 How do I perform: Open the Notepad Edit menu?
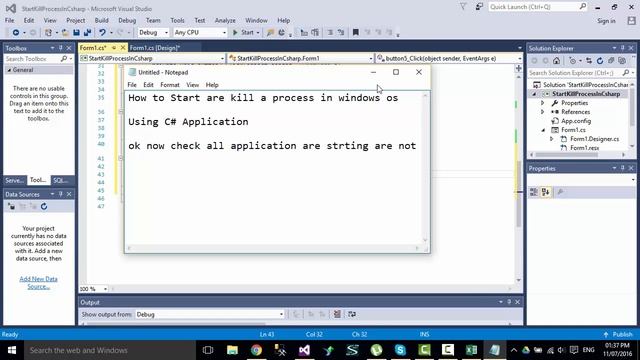(148, 85)
